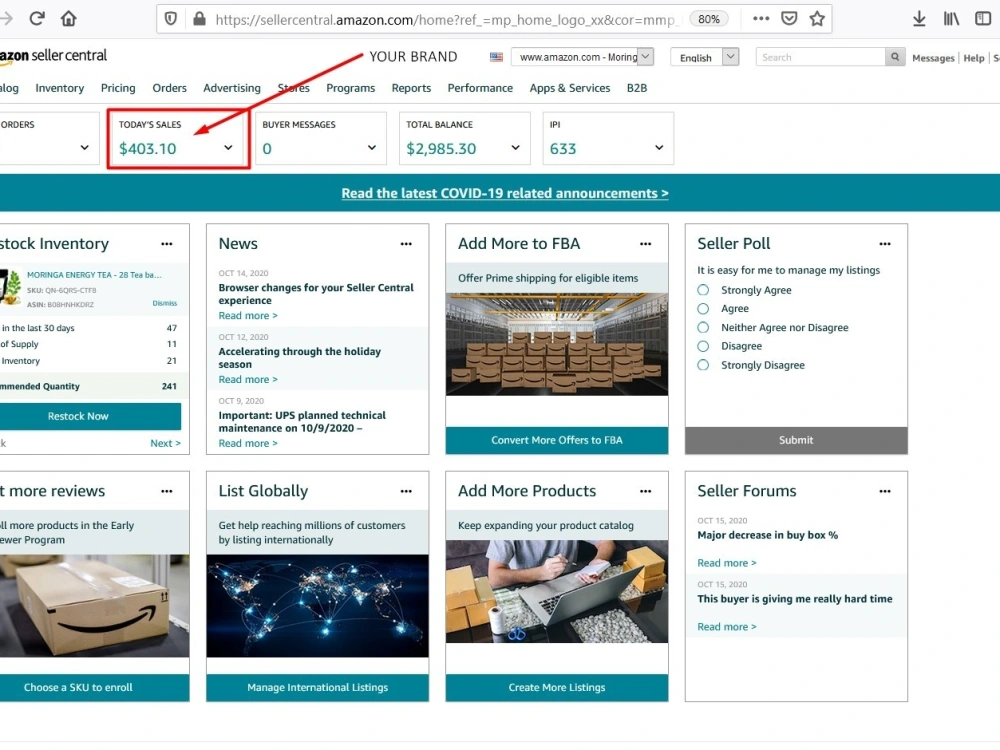Open the browser downloads arrow icon

point(919,18)
